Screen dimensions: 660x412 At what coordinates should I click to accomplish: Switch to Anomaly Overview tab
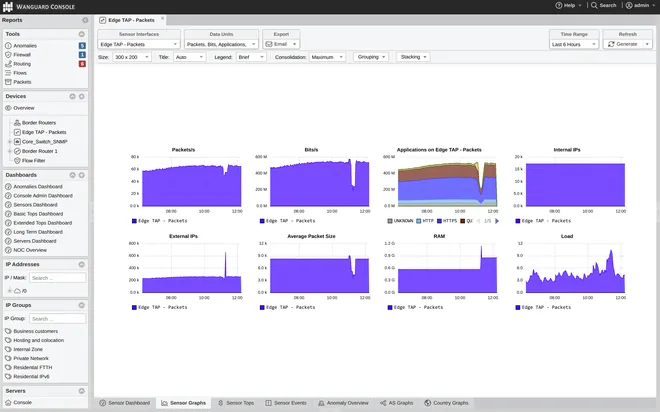(x=343, y=403)
